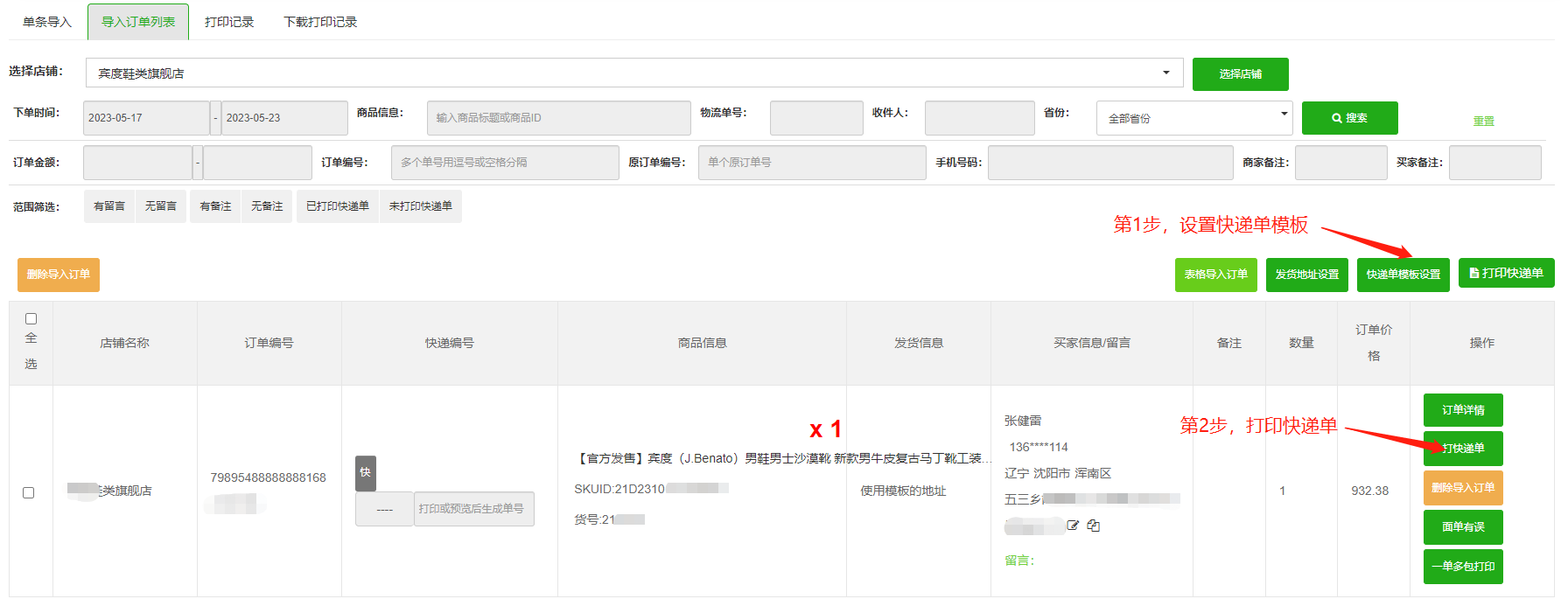1568x606 pixels.
Task: Click the edit icon beside buyer address
Action: (1073, 526)
